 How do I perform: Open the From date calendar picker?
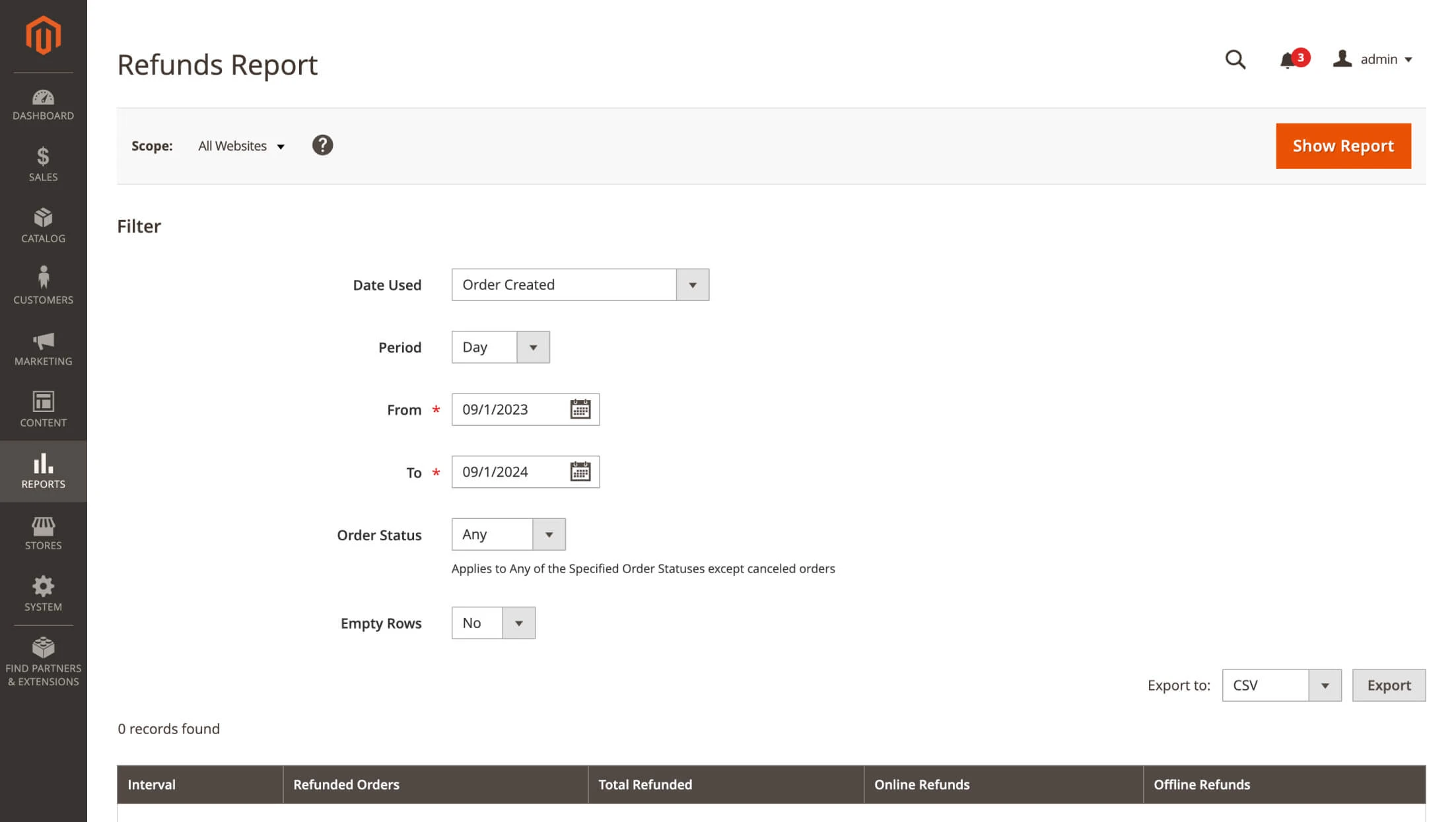tap(580, 409)
